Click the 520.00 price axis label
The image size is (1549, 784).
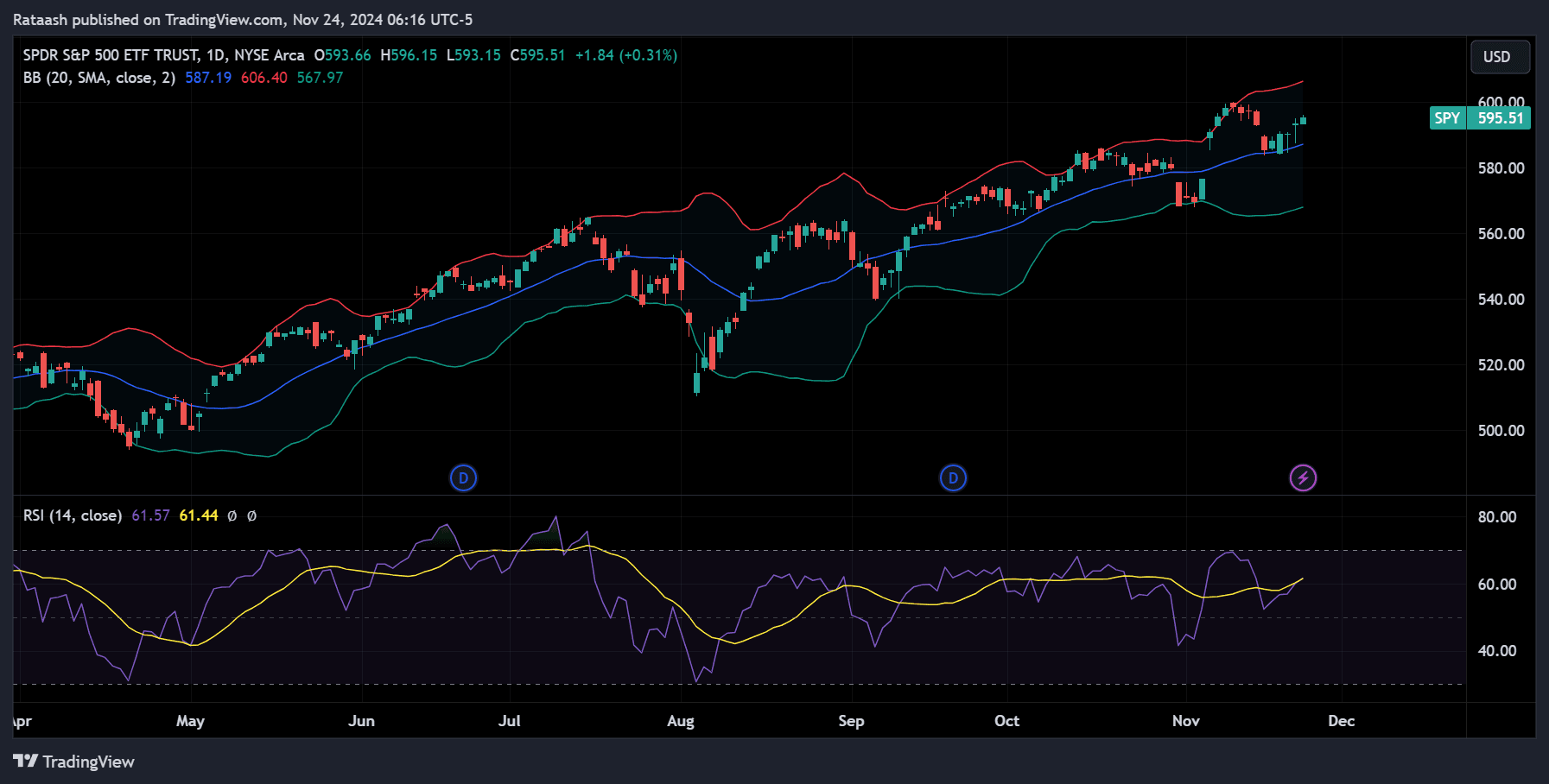pyautogui.click(x=1501, y=365)
